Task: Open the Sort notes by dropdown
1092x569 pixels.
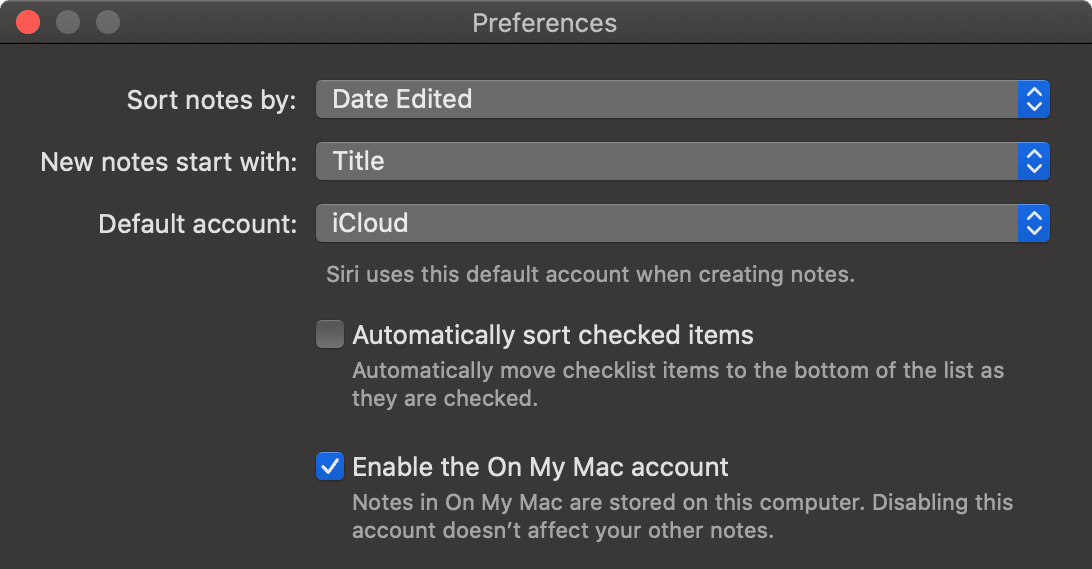Action: [666, 99]
